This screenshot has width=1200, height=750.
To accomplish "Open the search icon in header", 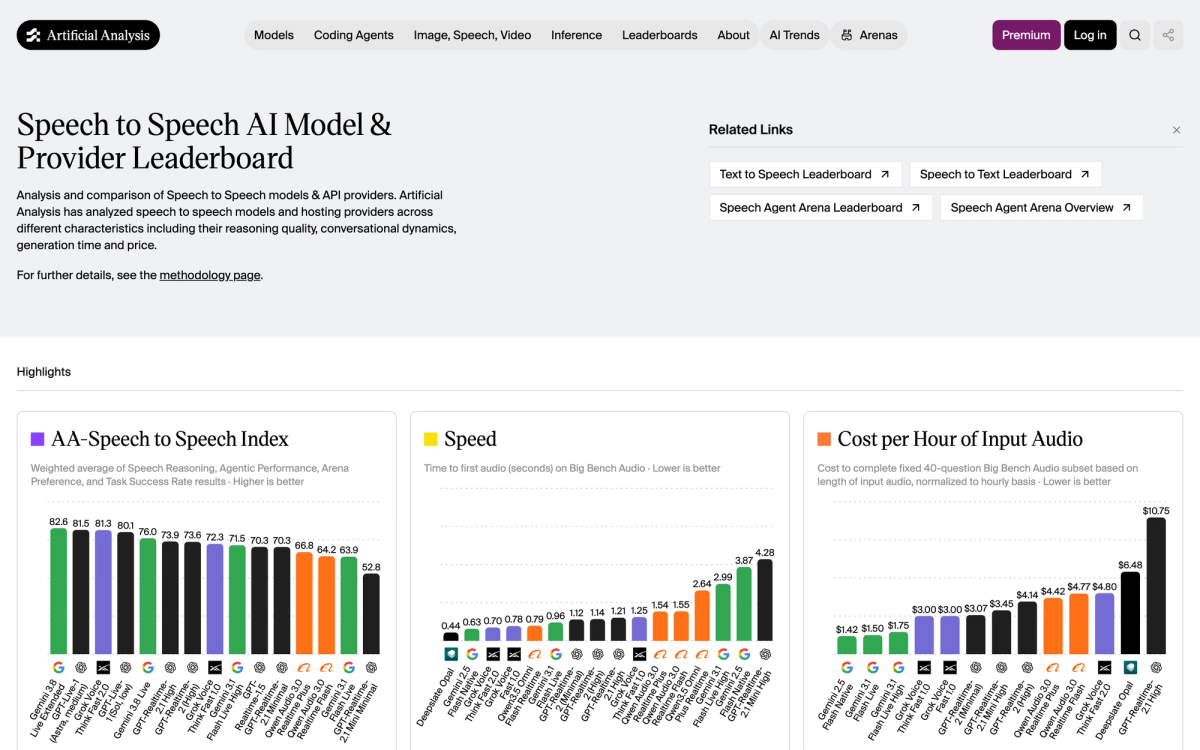I will pyautogui.click(x=1135, y=35).
